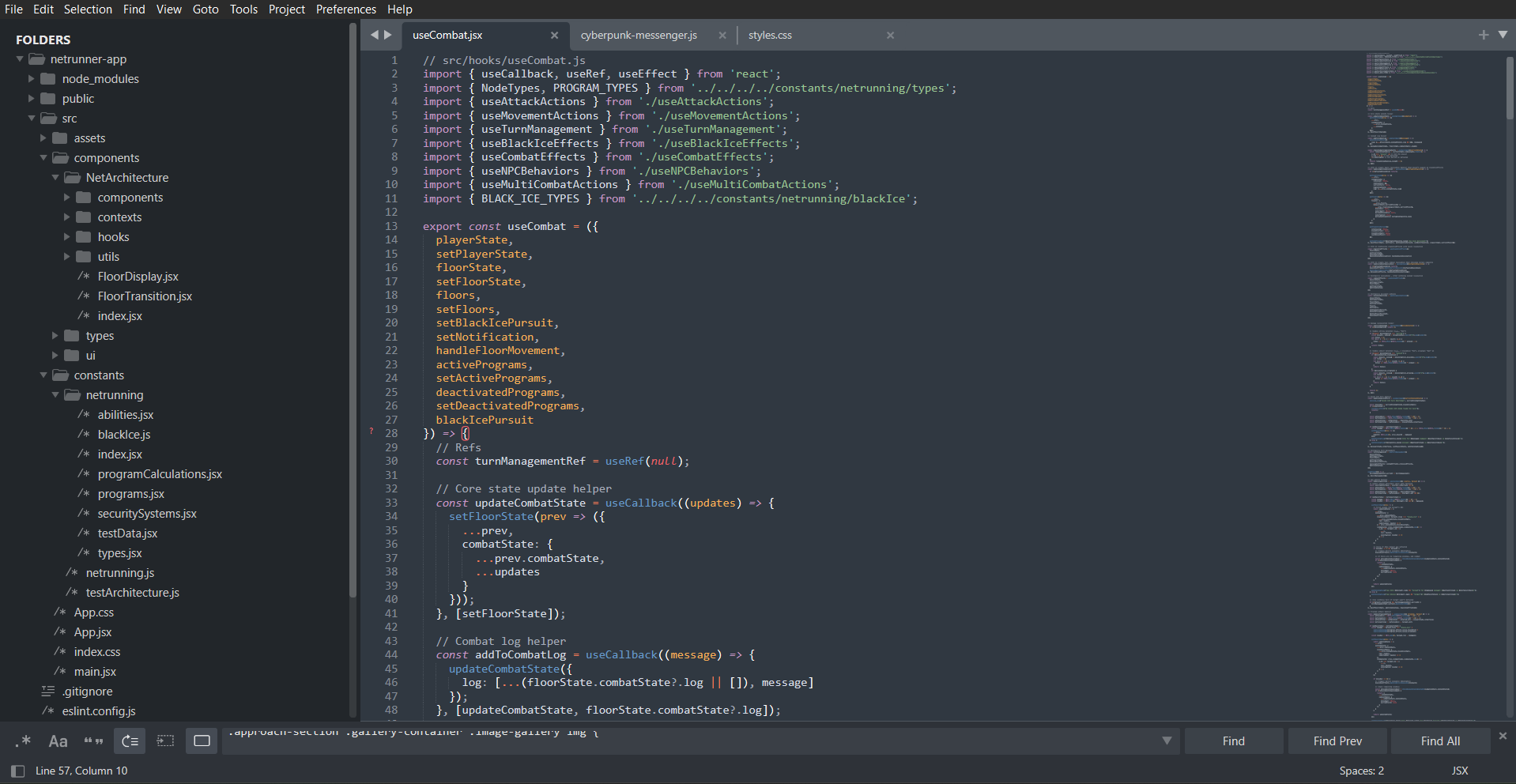Toggle wrap search option icon

[130, 741]
